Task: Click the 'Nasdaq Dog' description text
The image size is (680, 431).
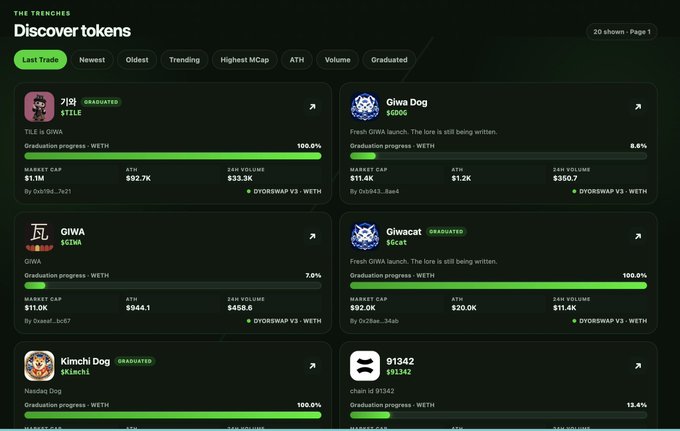Action: click(43, 391)
